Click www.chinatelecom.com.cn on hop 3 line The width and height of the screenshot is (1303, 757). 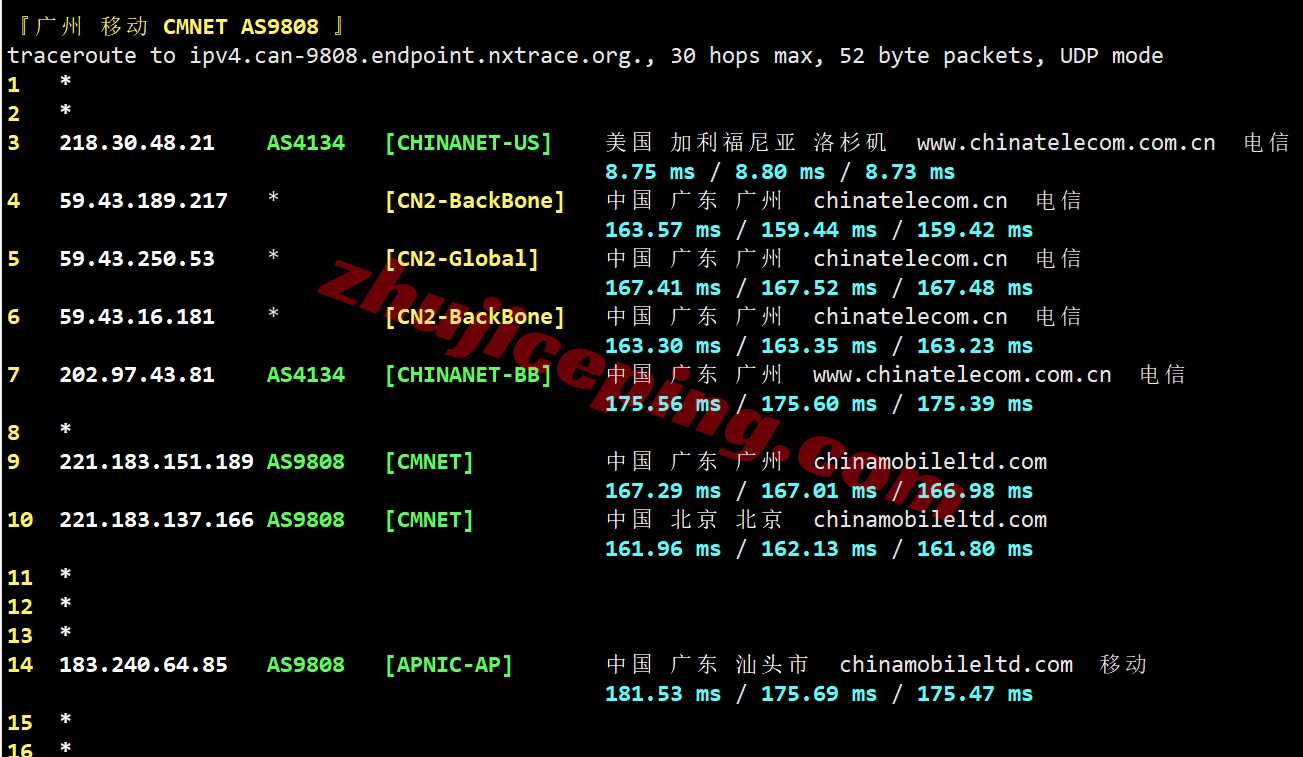(1066, 143)
